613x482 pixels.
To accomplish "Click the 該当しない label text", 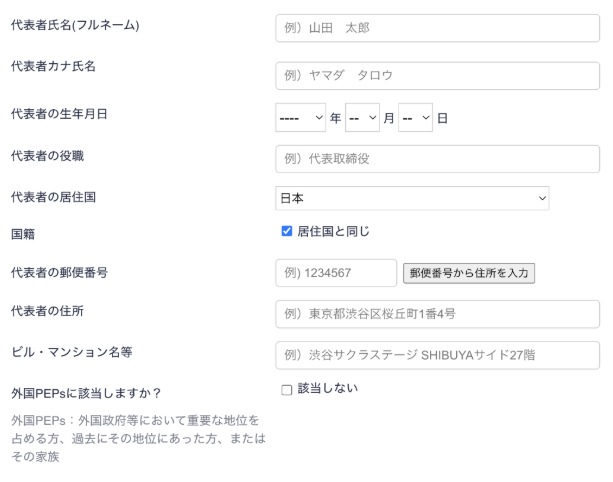I will [327, 388].
